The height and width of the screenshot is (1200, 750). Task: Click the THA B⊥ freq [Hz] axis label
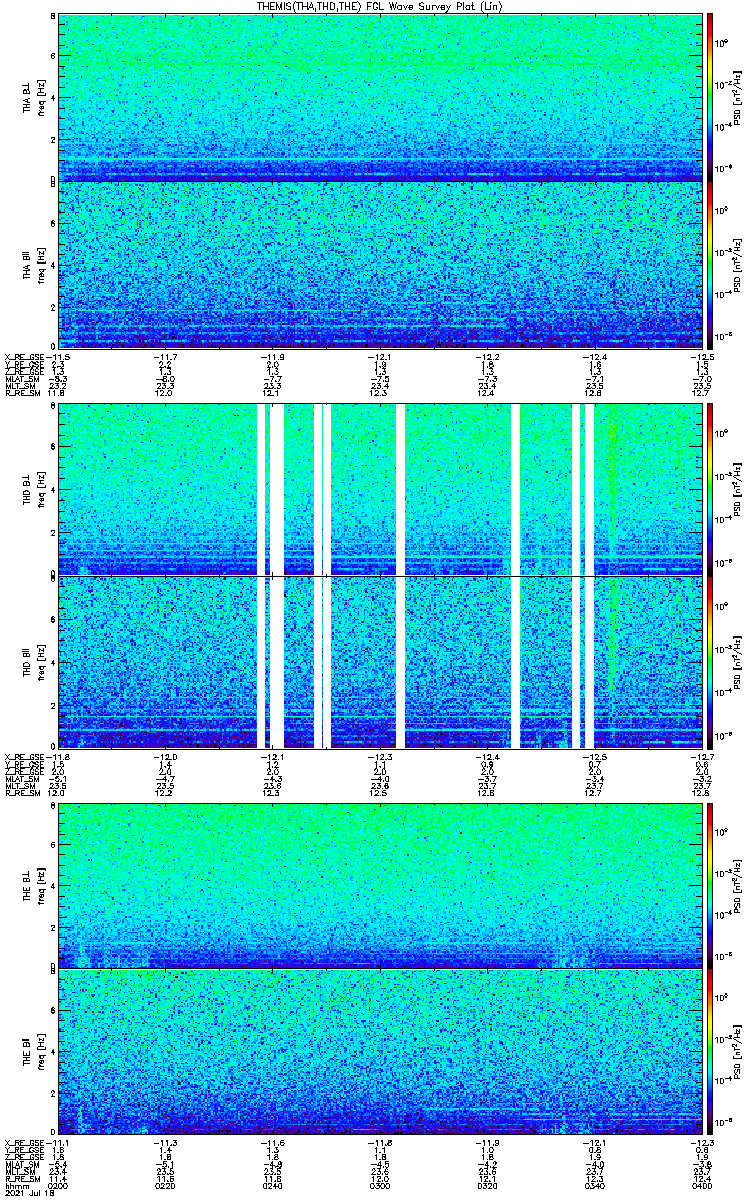coord(42,97)
